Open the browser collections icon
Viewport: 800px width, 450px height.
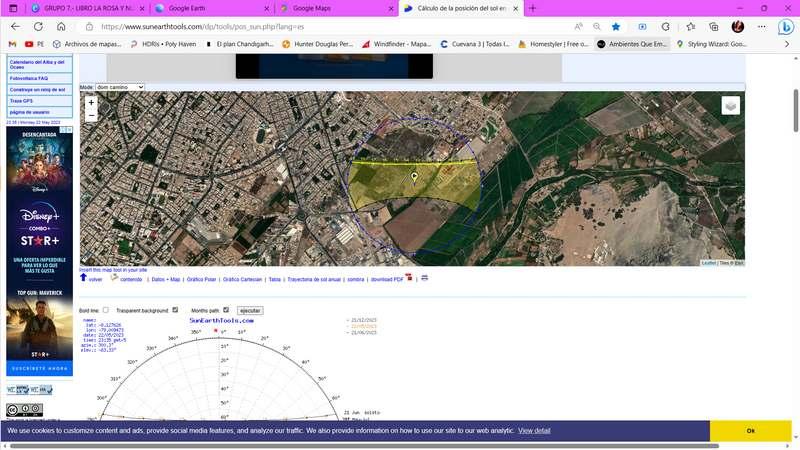pyautogui.click(x=714, y=27)
